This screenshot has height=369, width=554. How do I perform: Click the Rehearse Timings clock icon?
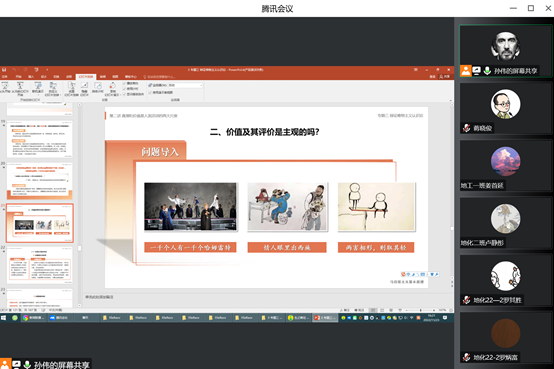click(x=98, y=86)
